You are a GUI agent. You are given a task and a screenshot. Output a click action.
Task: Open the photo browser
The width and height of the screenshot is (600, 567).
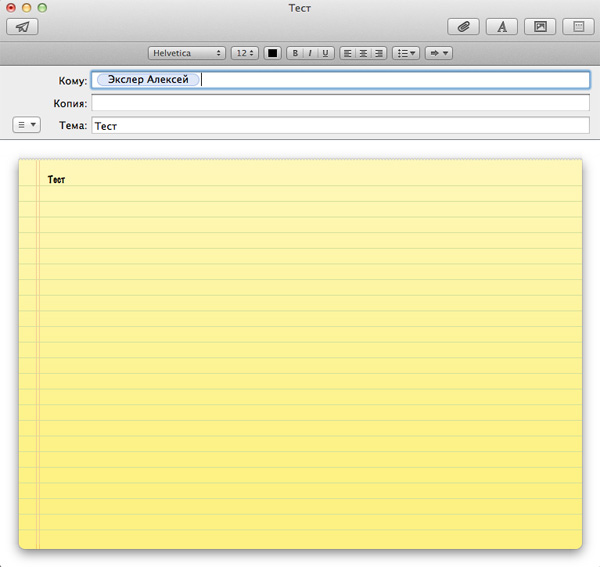pyautogui.click(x=539, y=27)
